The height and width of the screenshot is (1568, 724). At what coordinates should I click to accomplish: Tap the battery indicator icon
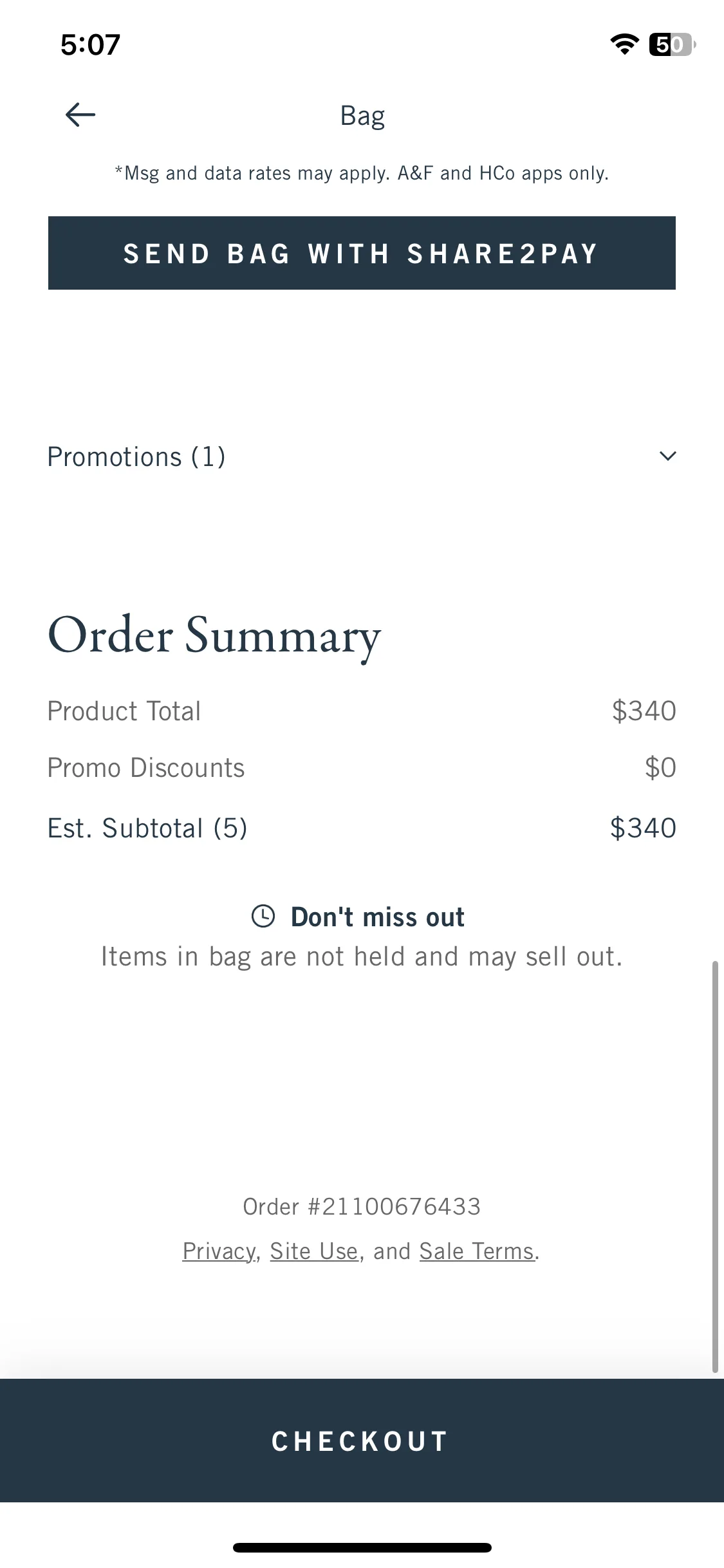(x=672, y=44)
